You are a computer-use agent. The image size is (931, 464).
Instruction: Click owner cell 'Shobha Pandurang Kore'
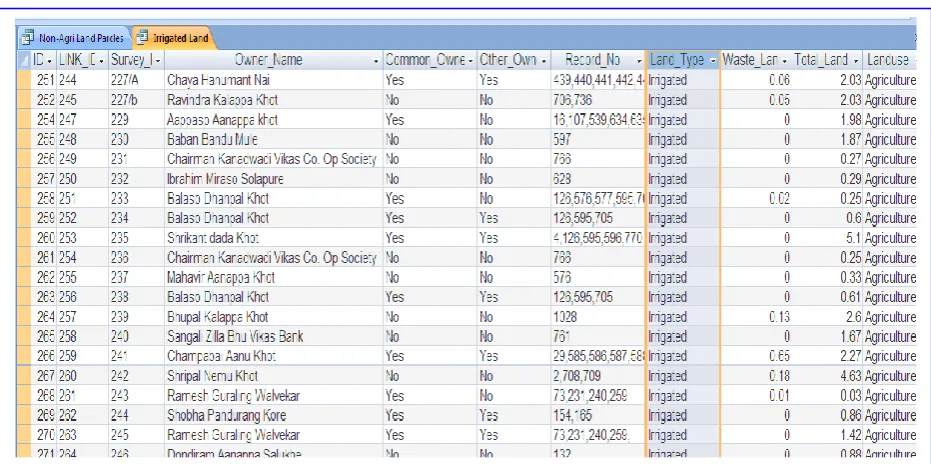point(274,415)
